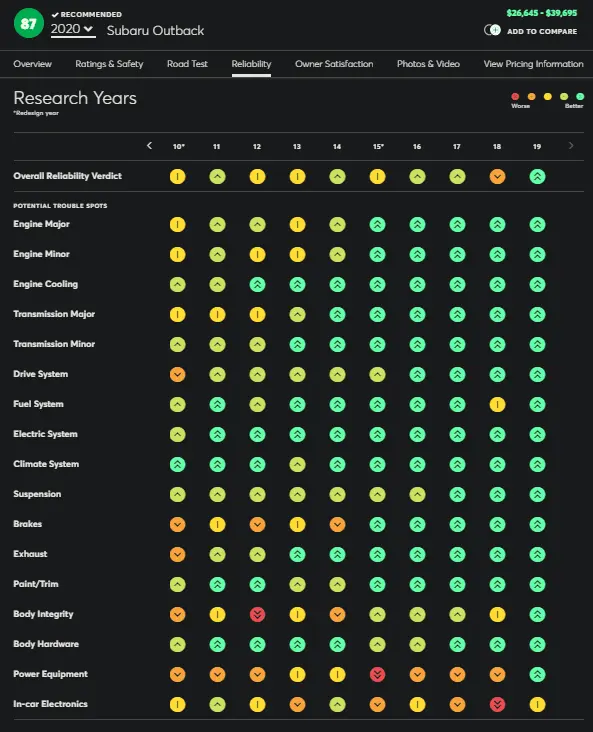
Task: Select Overall Reliability Verdict icon for year 18
Action: [497, 176]
